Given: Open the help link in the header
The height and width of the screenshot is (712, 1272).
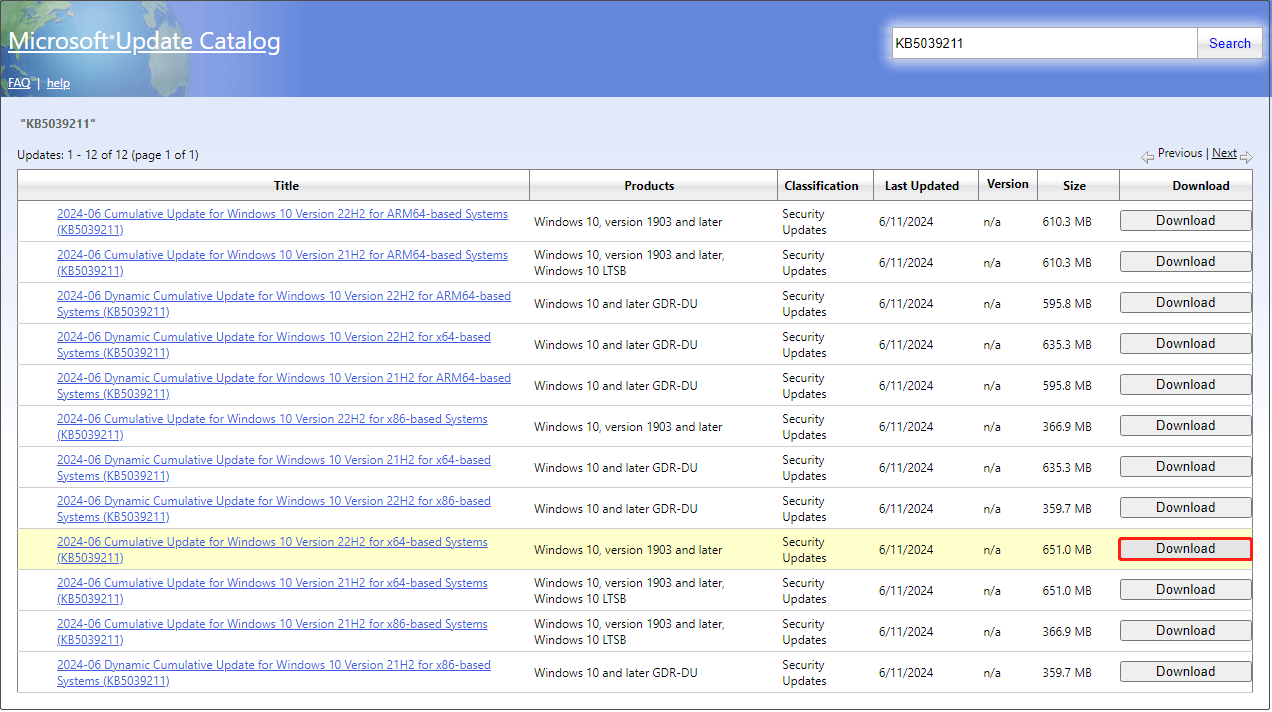Looking at the screenshot, I should coord(58,83).
